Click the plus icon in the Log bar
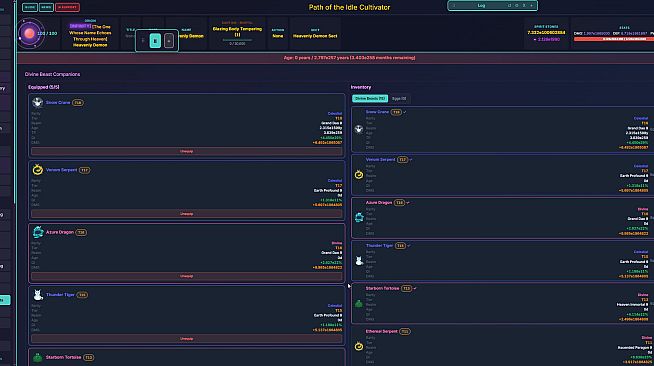This screenshot has height=366, width=654. click(531, 5)
